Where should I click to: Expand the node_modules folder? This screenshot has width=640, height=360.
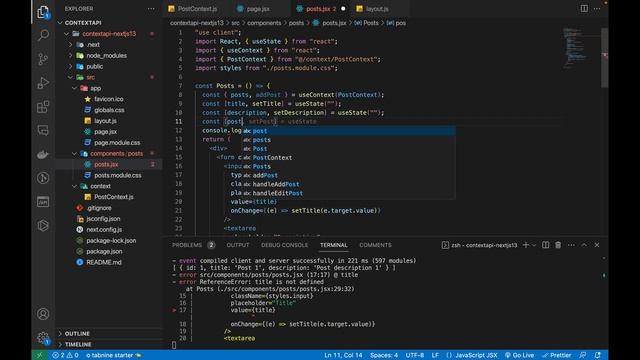tap(70, 56)
